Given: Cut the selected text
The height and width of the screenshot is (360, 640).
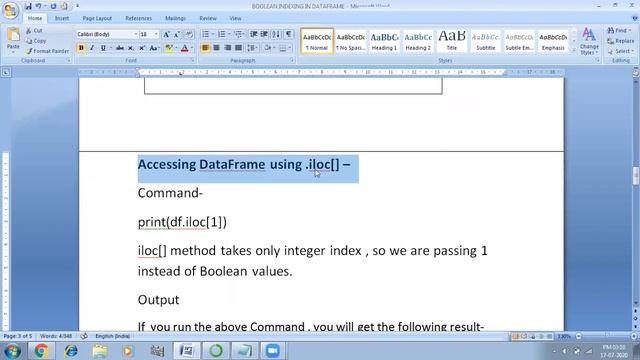Looking at the screenshot, I should [x=34, y=31].
